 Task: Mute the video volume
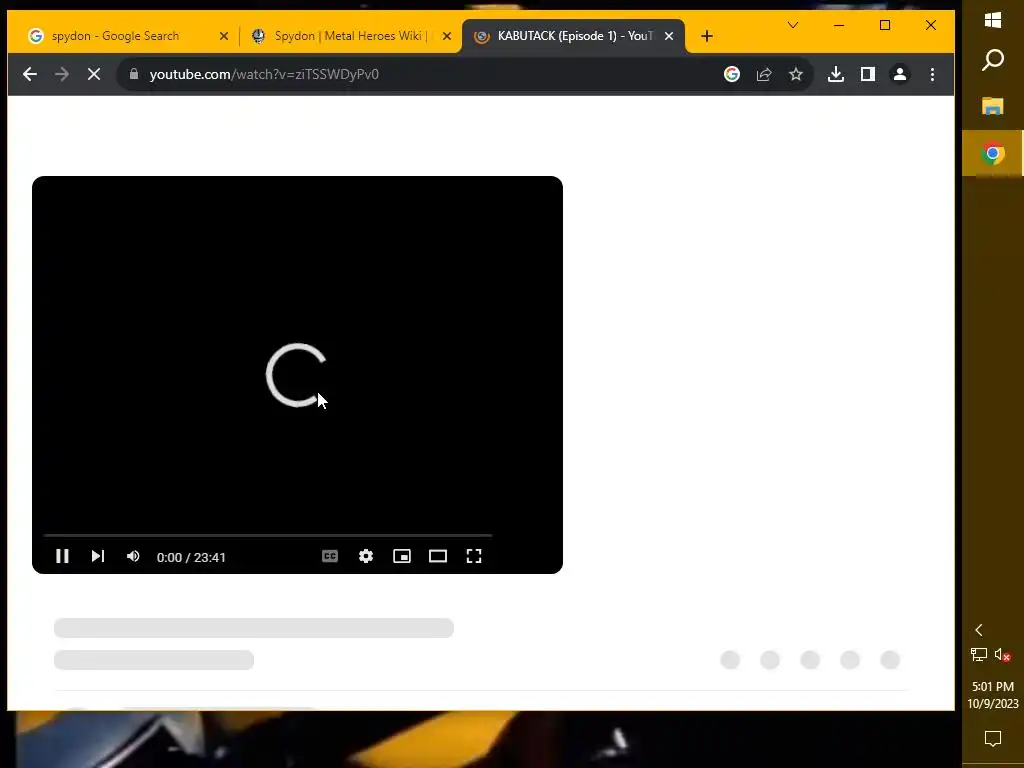[x=133, y=556]
